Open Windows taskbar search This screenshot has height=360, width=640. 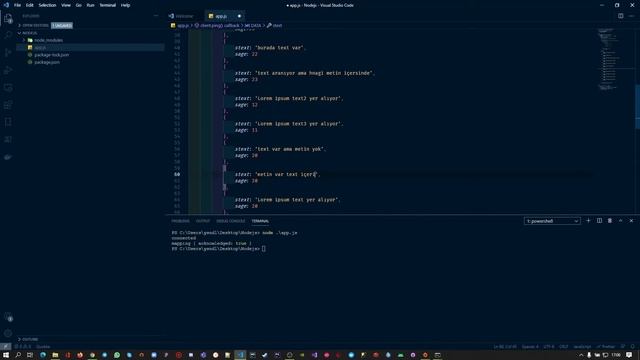click(18, 355)
